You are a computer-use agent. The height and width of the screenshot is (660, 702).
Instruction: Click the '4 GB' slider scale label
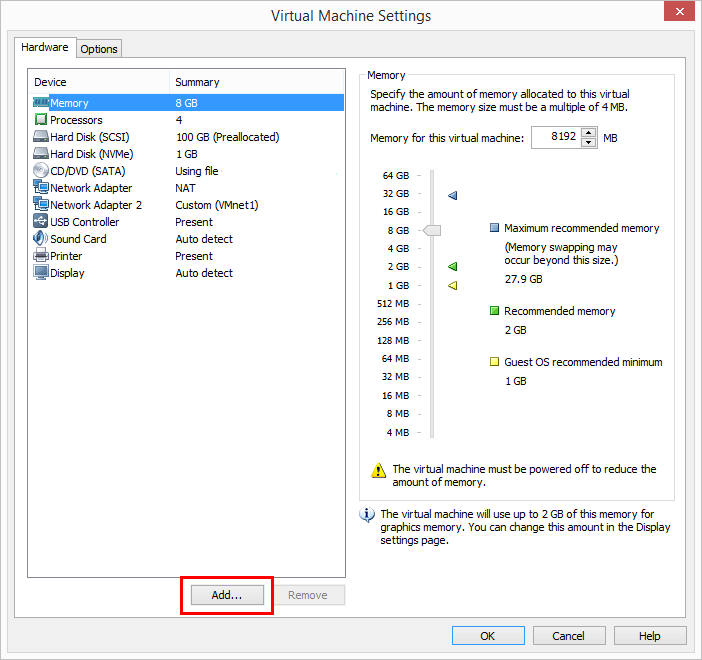click(398, 249)
